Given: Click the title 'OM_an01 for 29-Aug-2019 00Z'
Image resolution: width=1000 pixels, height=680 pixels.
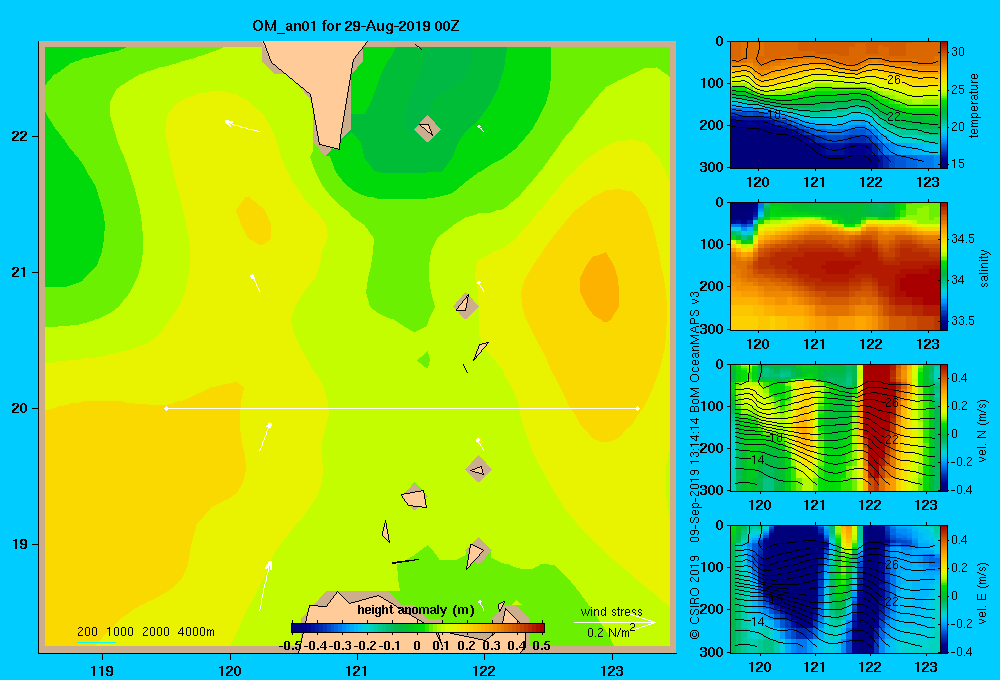Looking at the screenshot, I should (x=356, y=26).
